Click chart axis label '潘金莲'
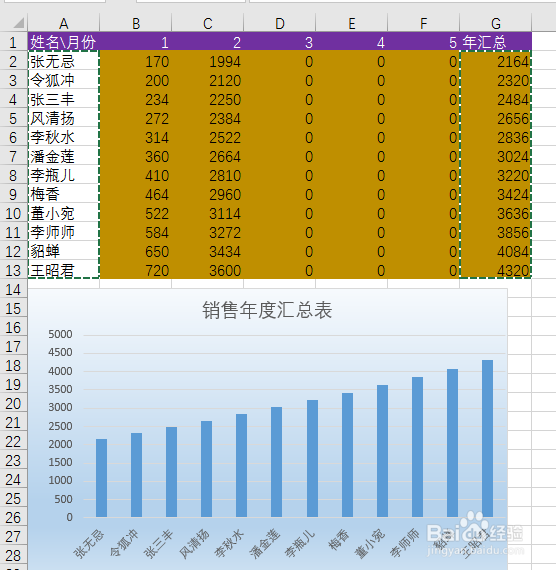 (265, 543)
